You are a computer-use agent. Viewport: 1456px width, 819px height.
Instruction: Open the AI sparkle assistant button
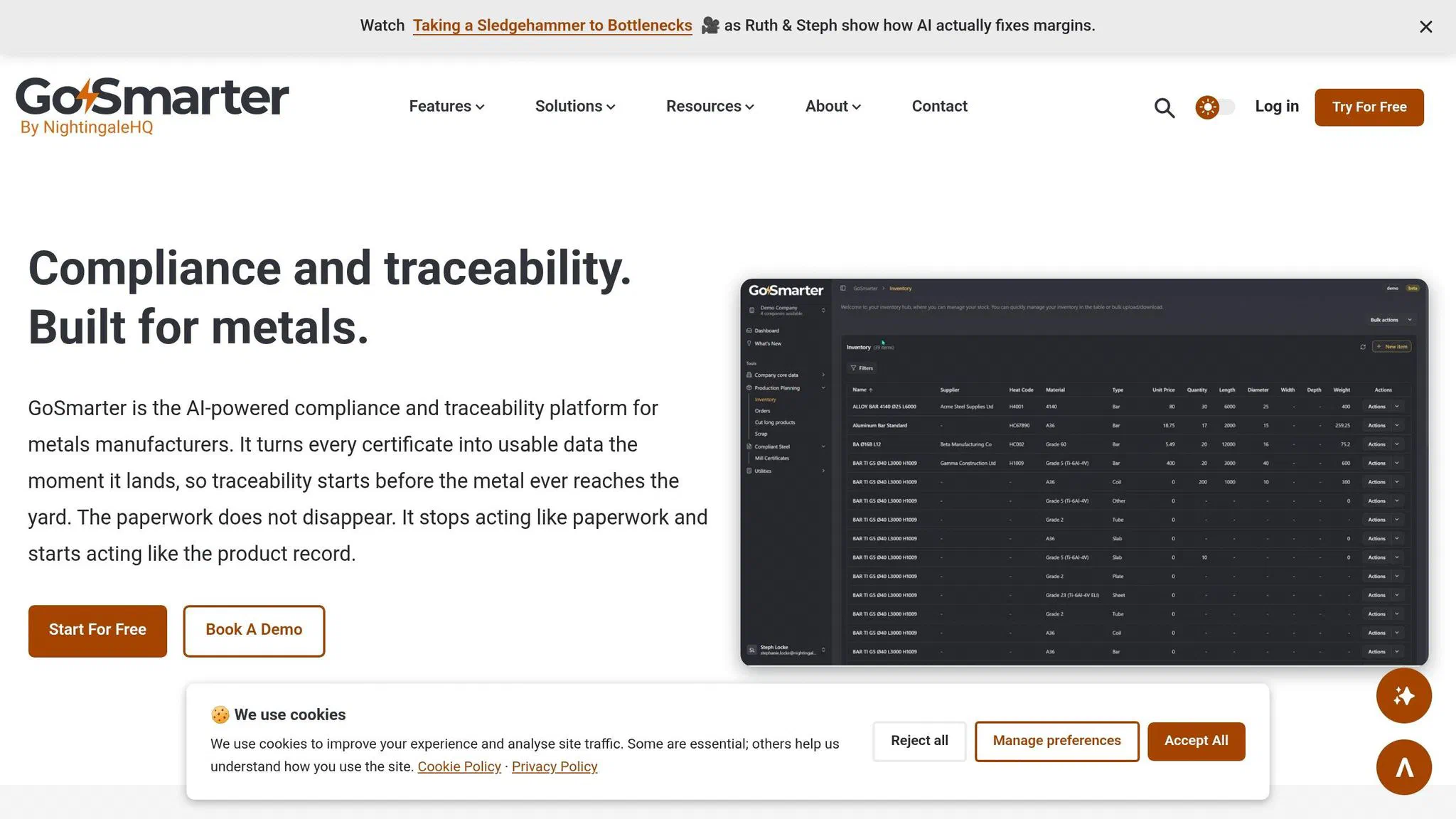[1403, 695]
